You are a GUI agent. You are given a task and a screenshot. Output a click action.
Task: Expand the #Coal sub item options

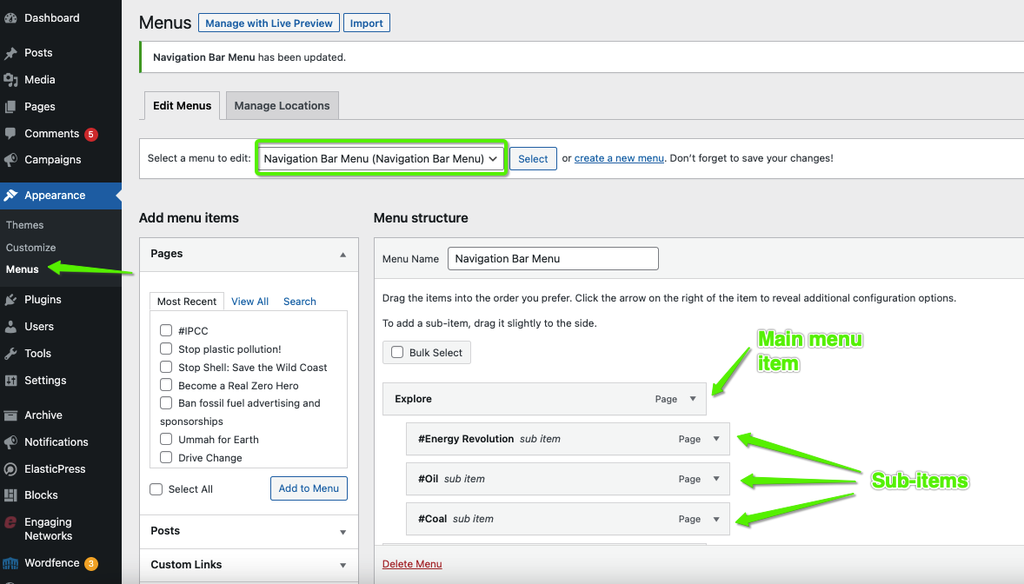click(x=716, y=519)
